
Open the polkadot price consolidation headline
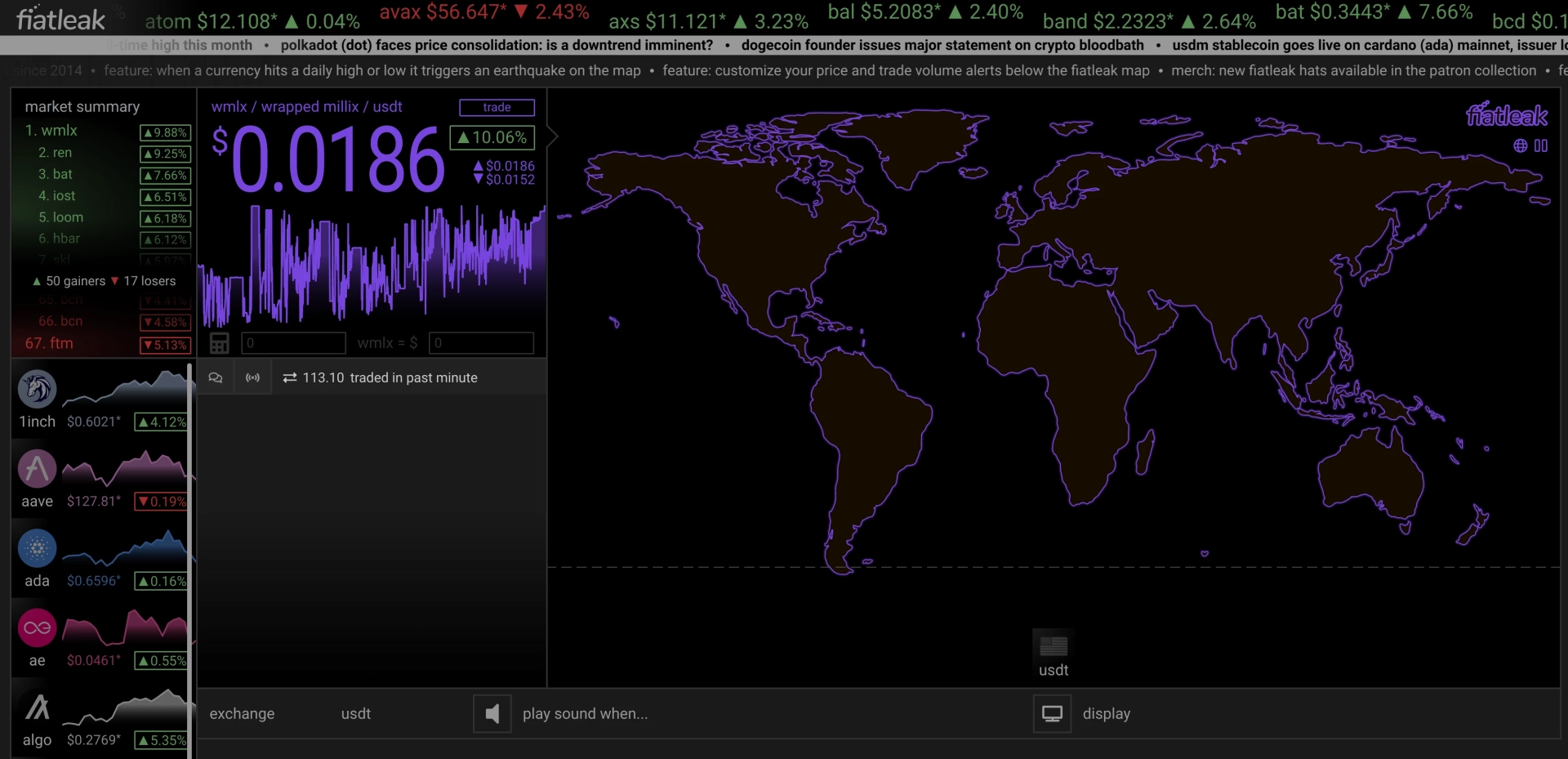pyautogui.click(x=497, y=45)
